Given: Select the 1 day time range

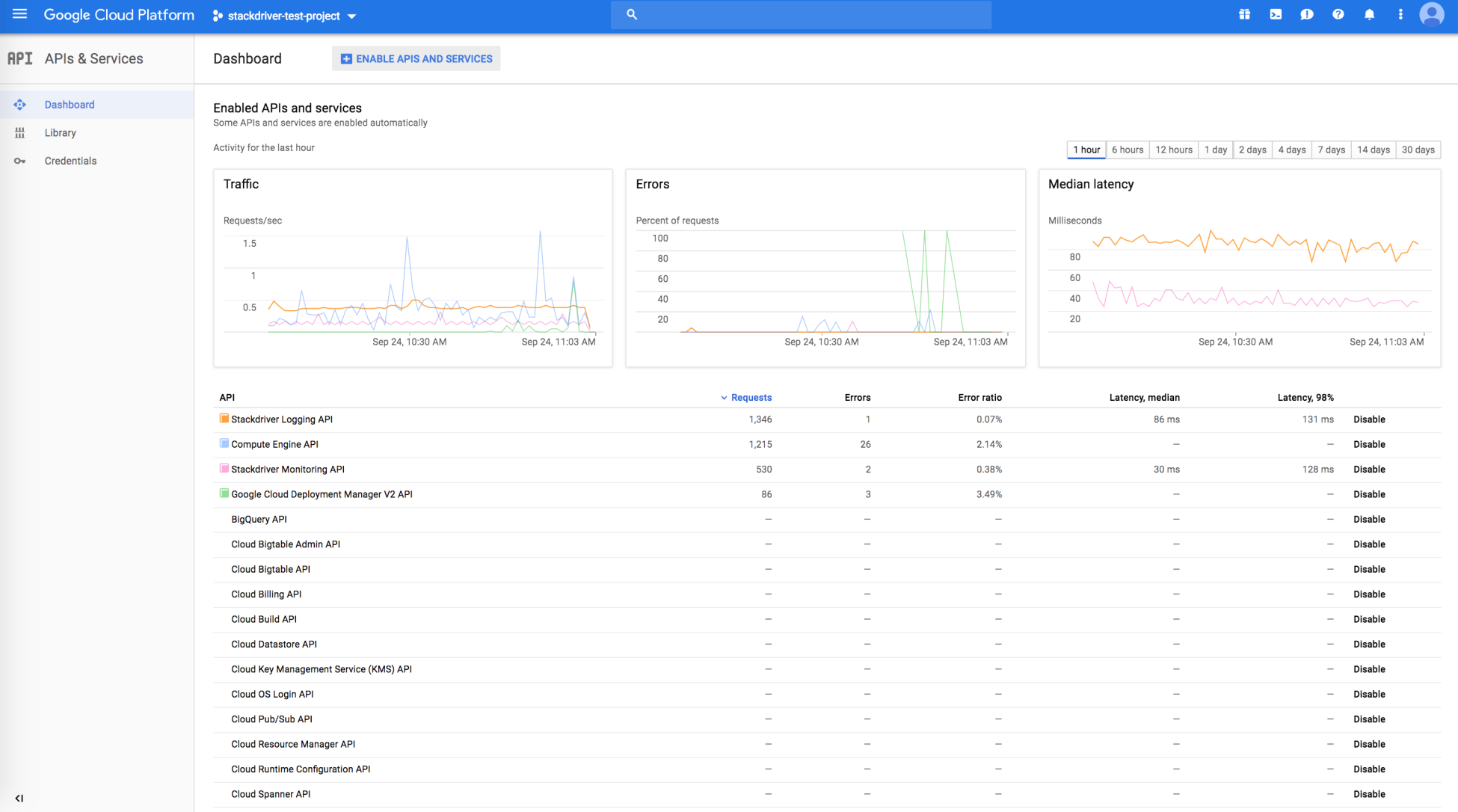Looking at the screenshot, I should pyautogui.click(x=1216, y=150).
